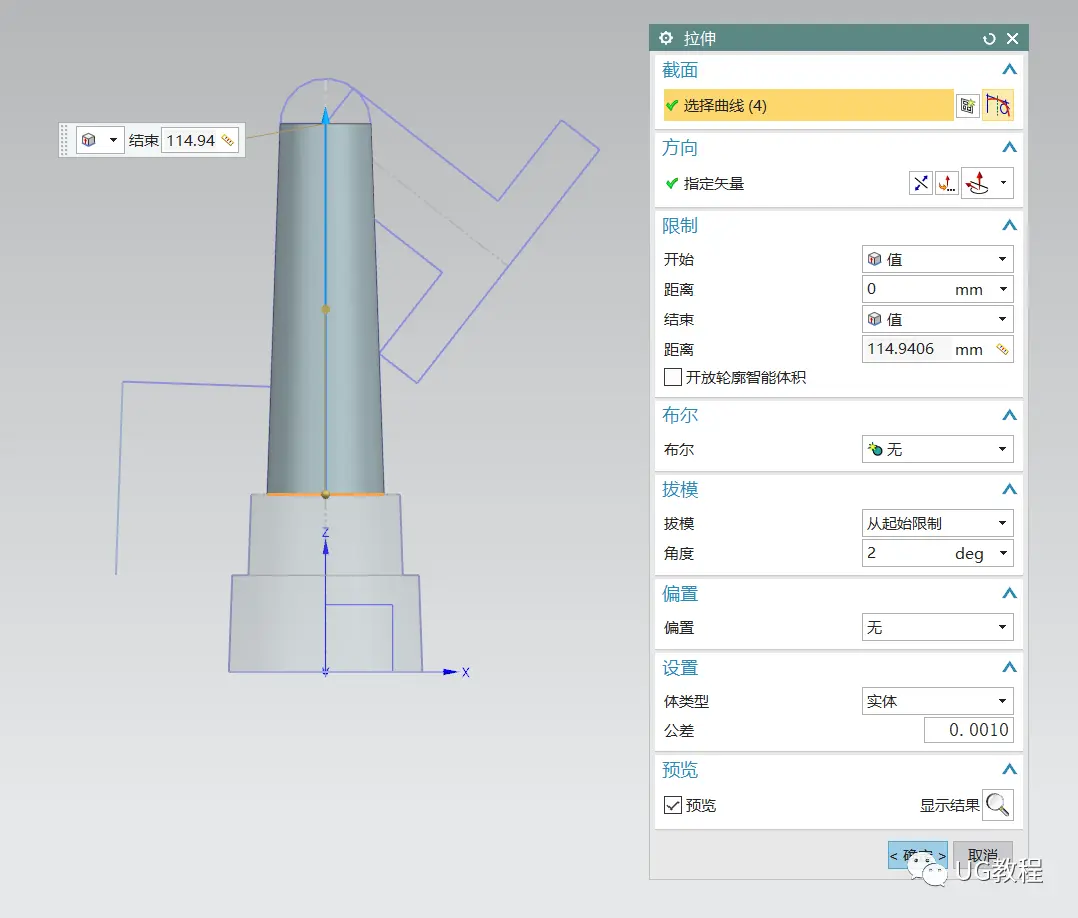This screenshot has width=1078, height=918.
Task: Open the 结束 limit type dropdown
Action: 937,319
